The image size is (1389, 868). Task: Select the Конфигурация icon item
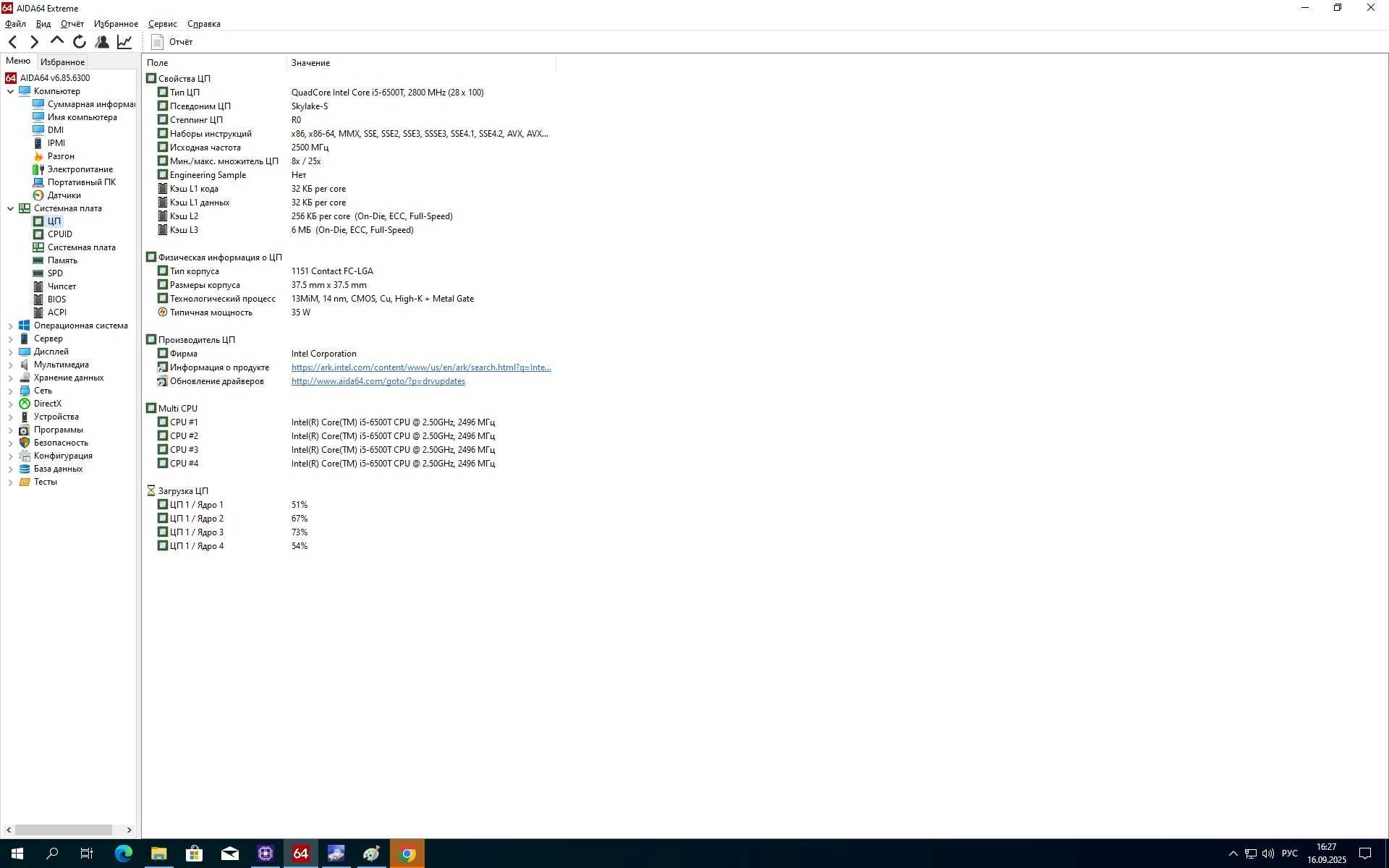(56, 456)
